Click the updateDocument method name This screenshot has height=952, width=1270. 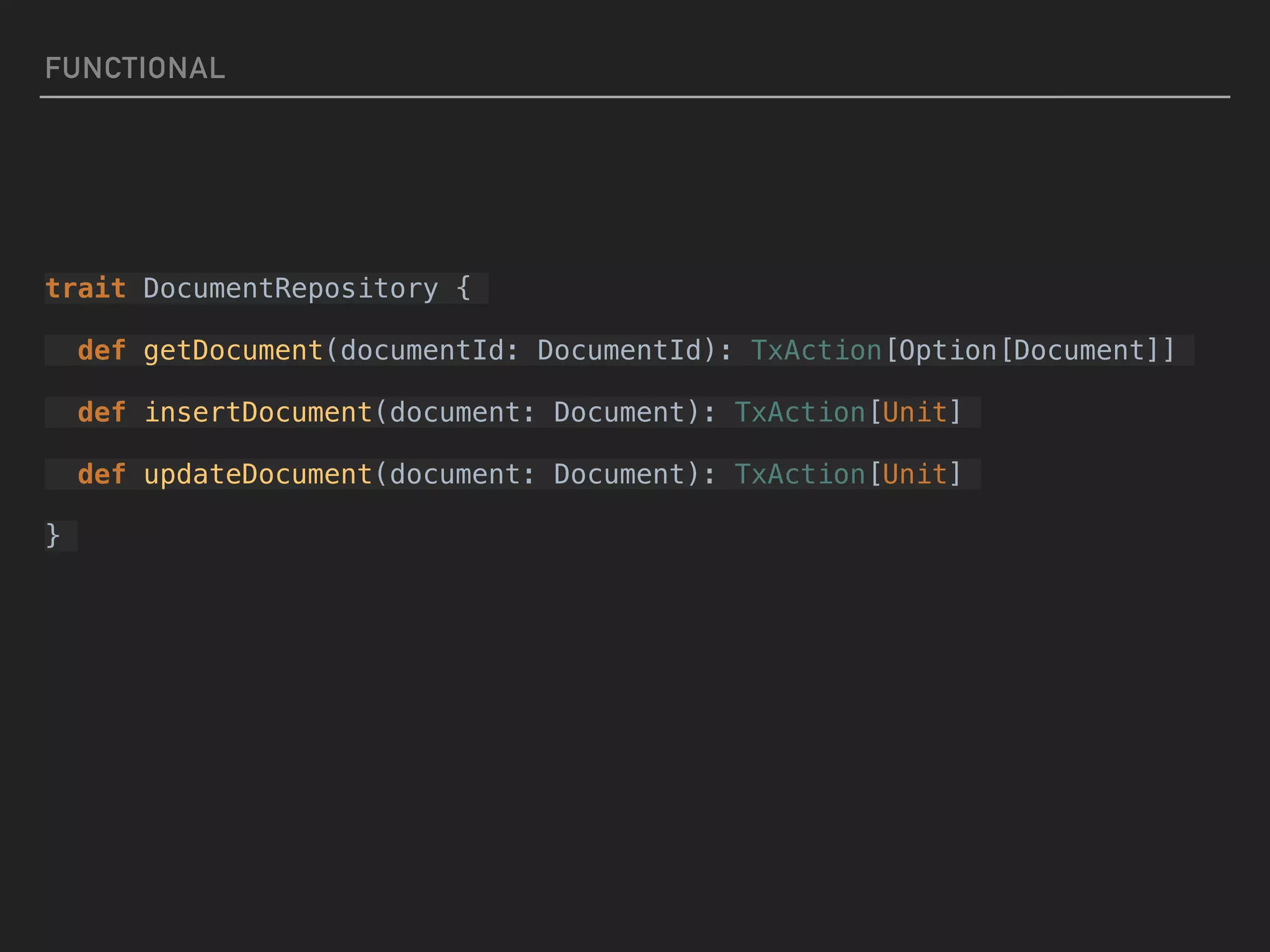tap(258, 475)
